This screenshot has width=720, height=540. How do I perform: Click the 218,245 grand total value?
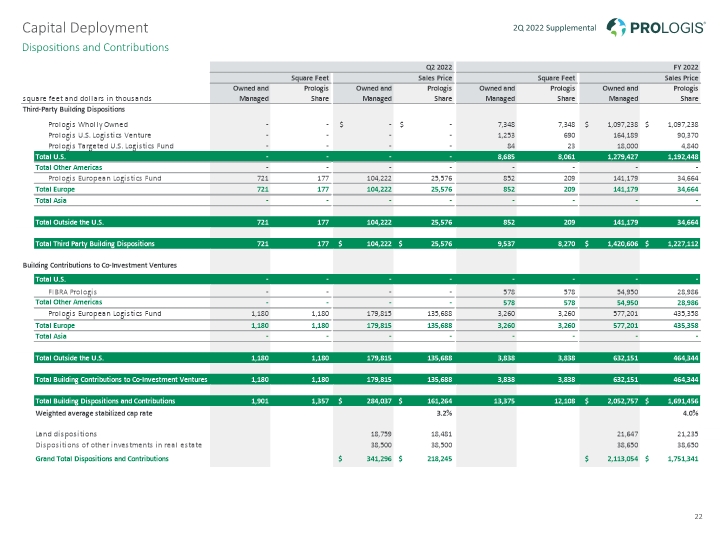[x=439, y=459]
